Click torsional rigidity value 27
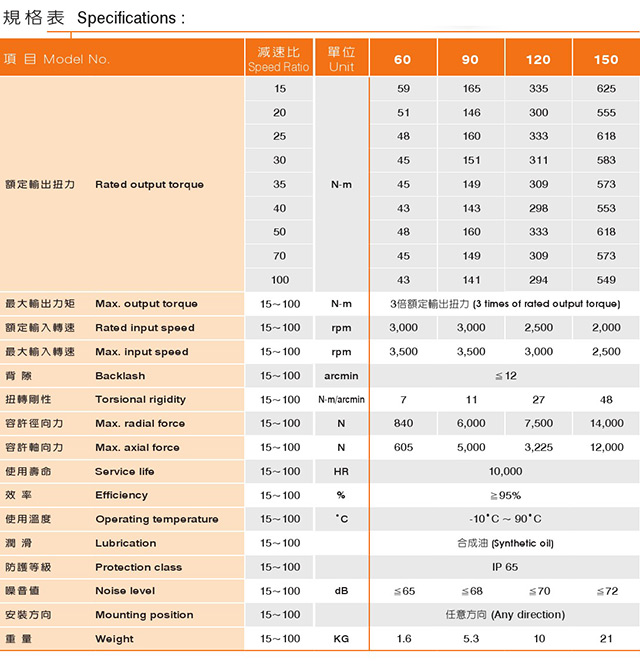The image size is (640, 664). point(538,399)
